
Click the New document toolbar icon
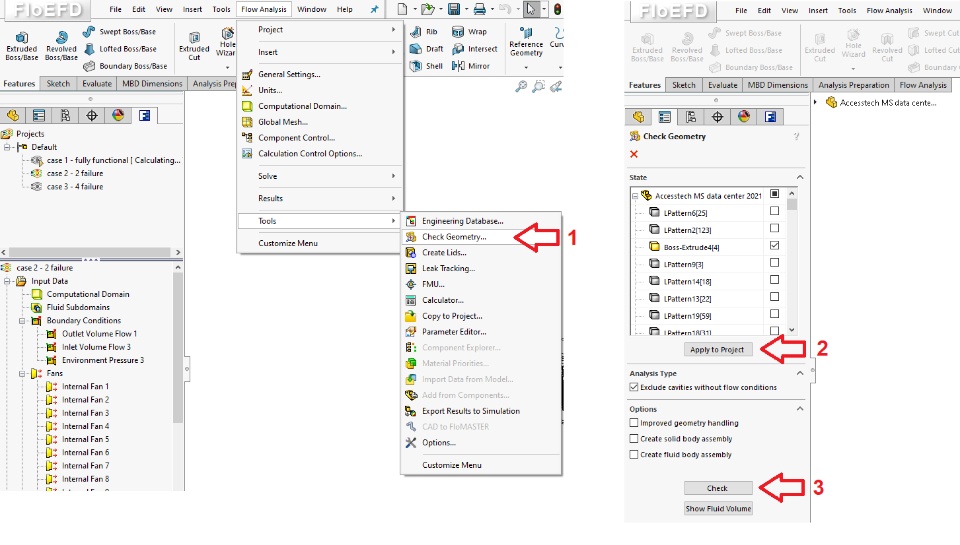pyautogui.click(x=402, y=9)
